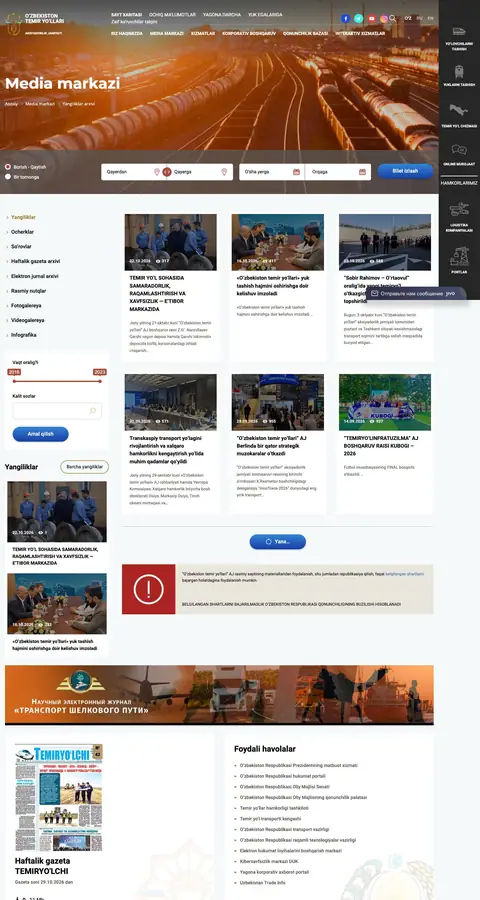This screenshot has width=480, height=900.
Task: Click the swap stations icon
Action: 167,172
